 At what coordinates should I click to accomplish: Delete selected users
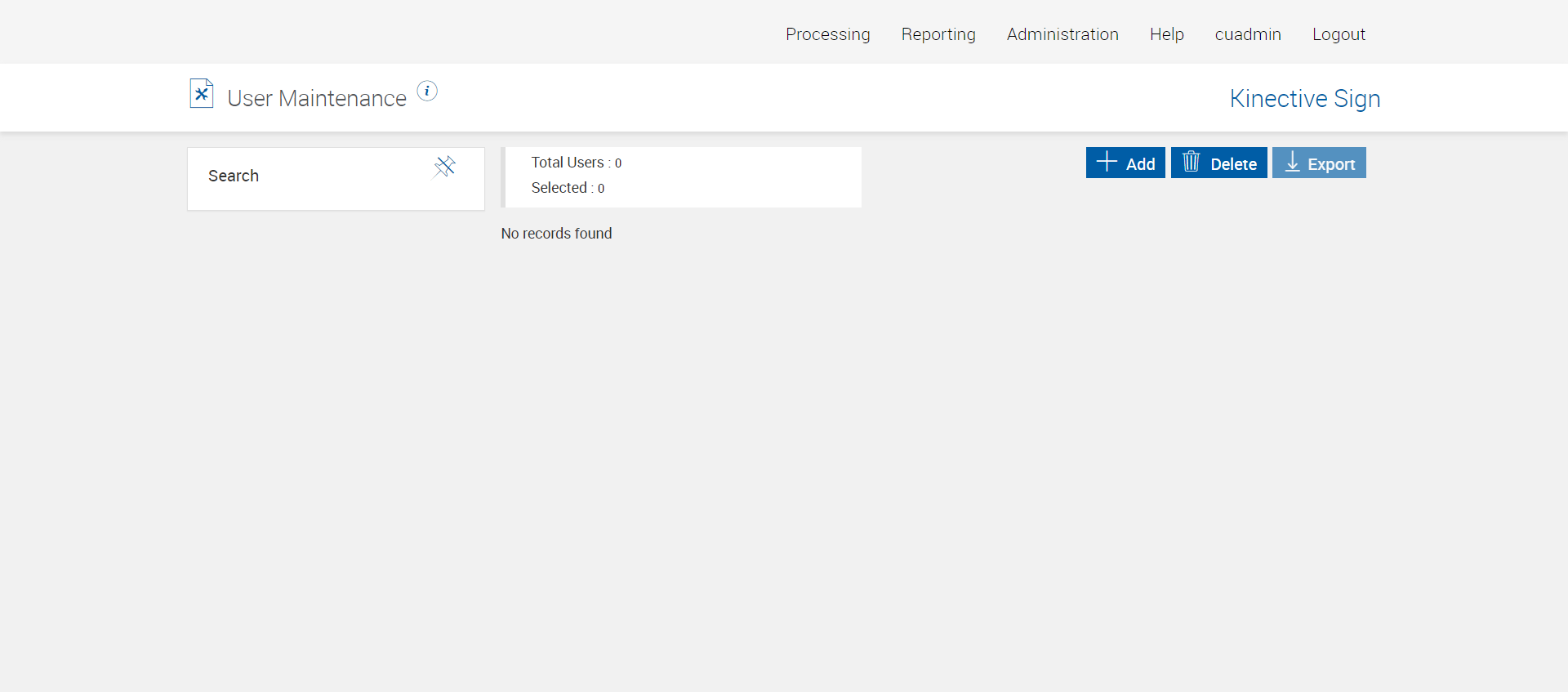[1218, 163]
